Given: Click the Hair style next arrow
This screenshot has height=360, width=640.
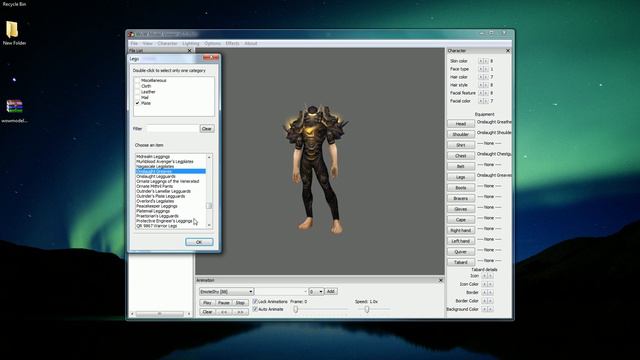Looking at the screenshot, I should pyautogui.click(x=486, y=85).
